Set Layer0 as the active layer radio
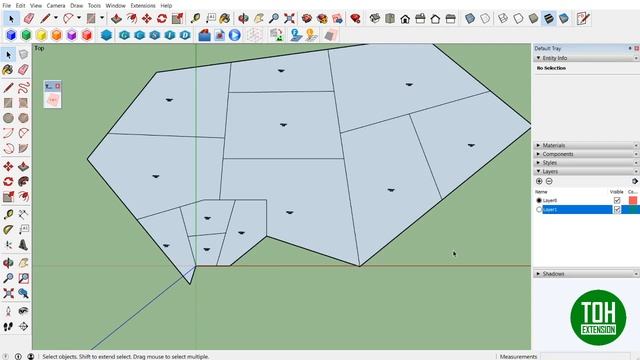Screen dimensions: 640x360 click(x=539, y=200)
